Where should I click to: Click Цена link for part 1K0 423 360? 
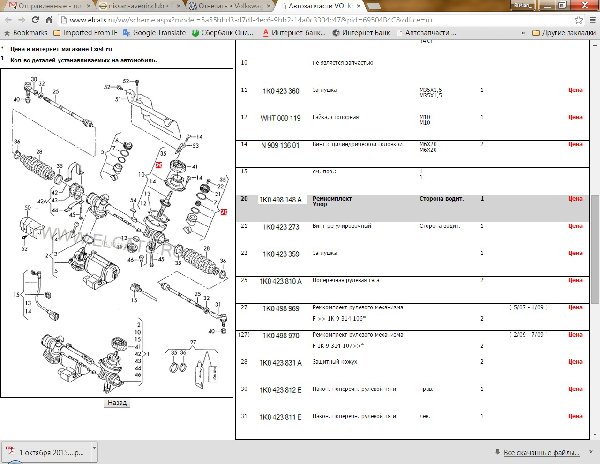point(575,90)
